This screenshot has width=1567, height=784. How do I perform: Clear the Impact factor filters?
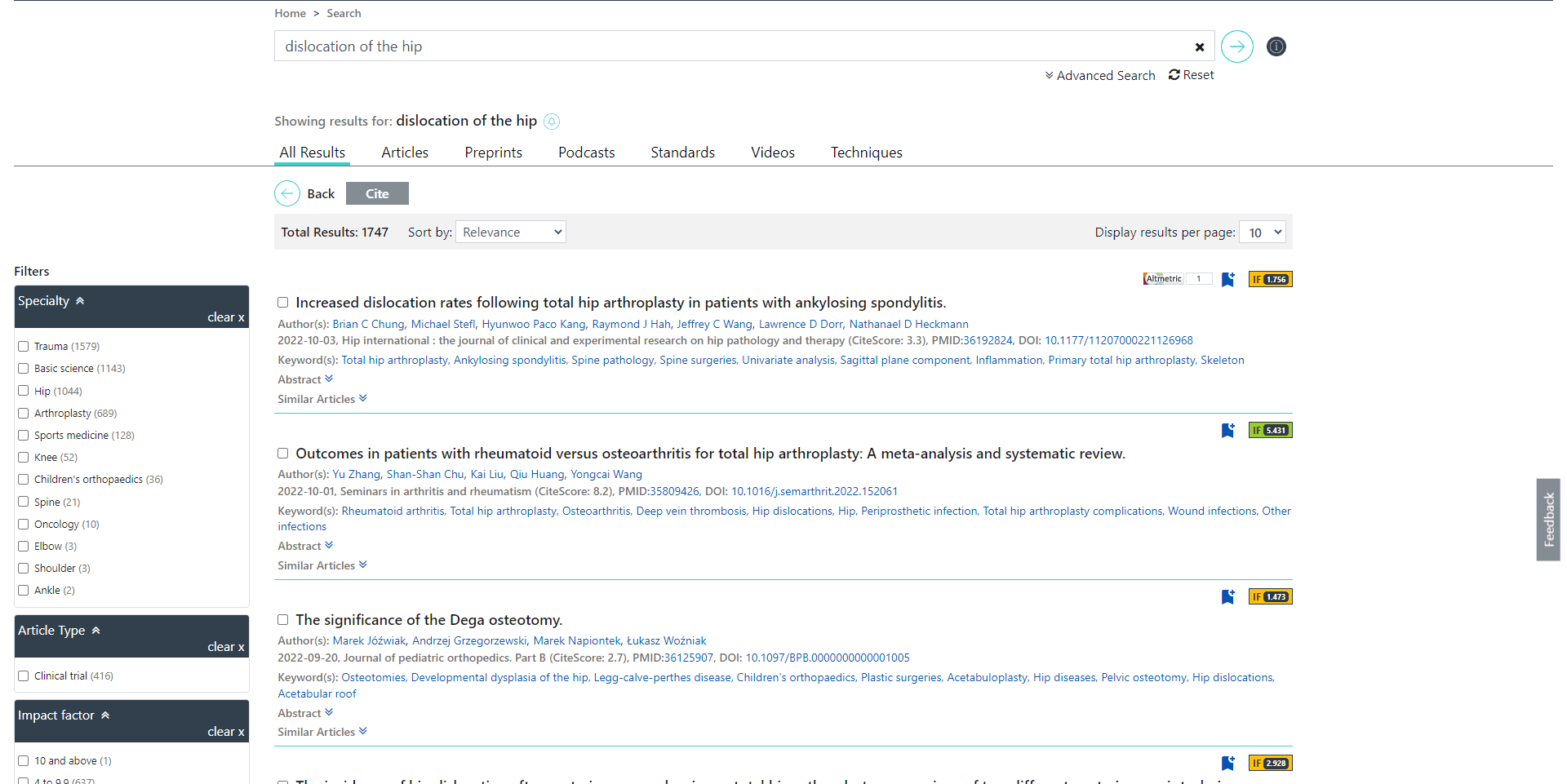coord(225,732)
